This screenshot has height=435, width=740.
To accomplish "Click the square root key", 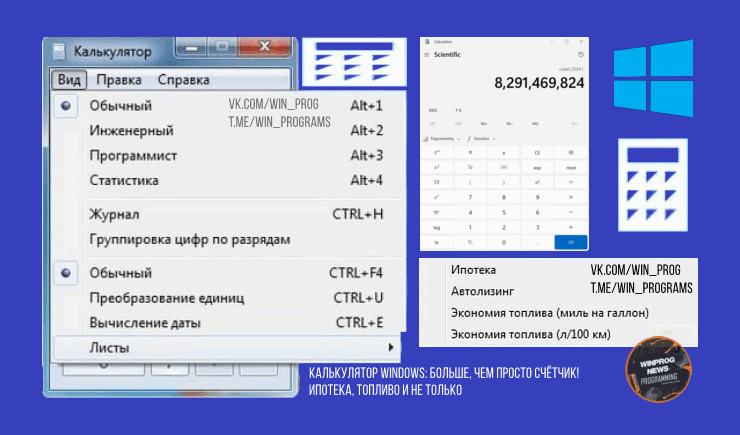I will pyautogui.click(x=437, y=182).
